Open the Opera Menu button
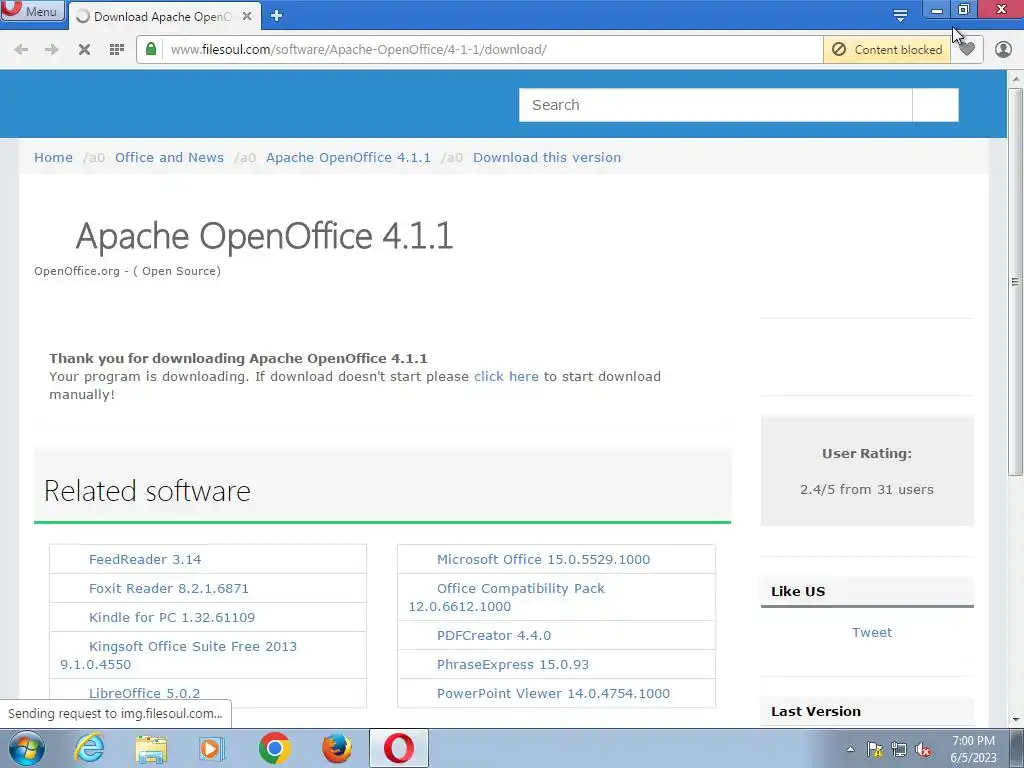Viewport: 1024px width, 768px height. (32, 10)
